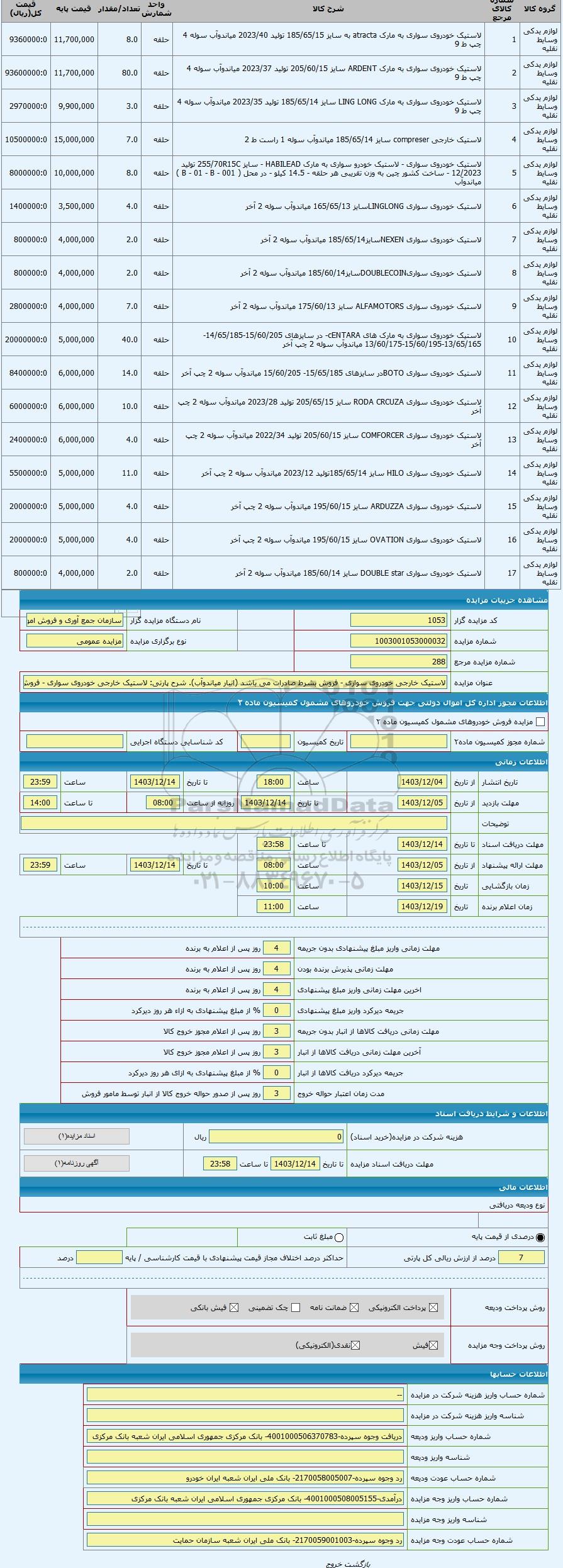This screenshot has width=563, height=1568.
Task: Click the 'عنوان مزایده' title field
Action: pos(234,682)
